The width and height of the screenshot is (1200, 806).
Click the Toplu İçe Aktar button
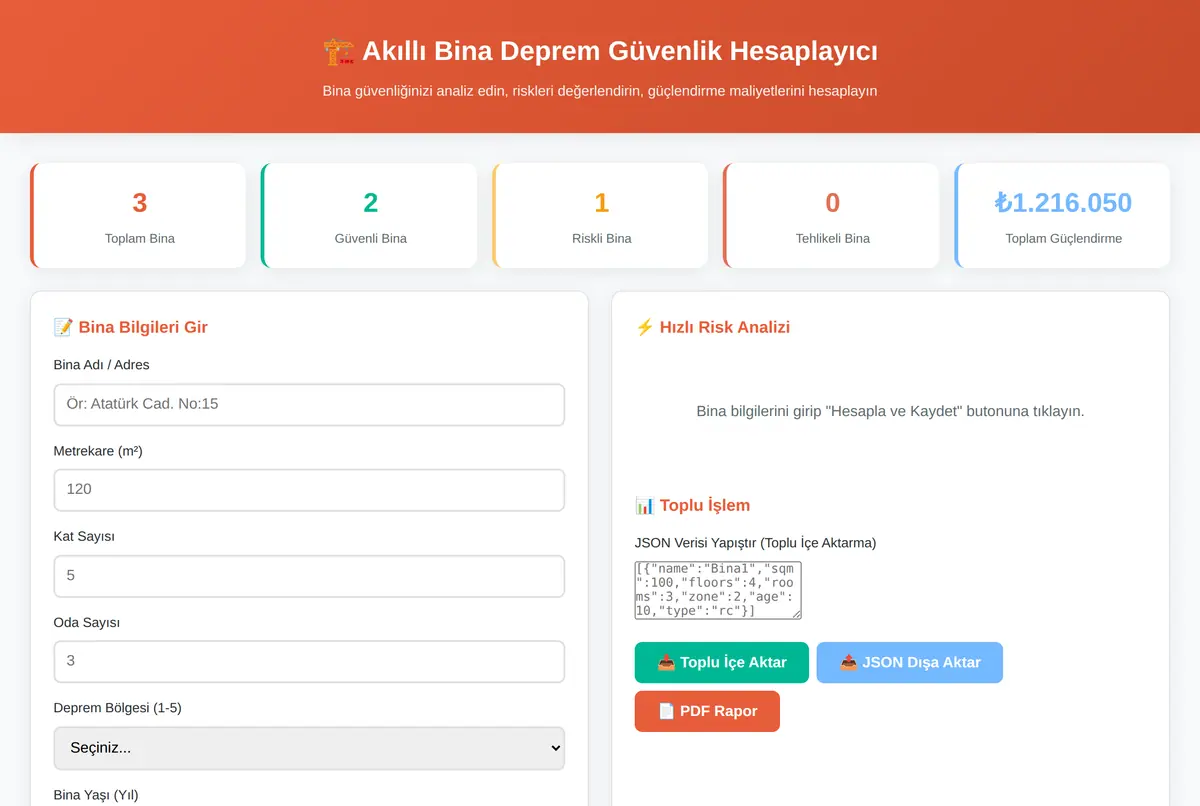[722, 662]
